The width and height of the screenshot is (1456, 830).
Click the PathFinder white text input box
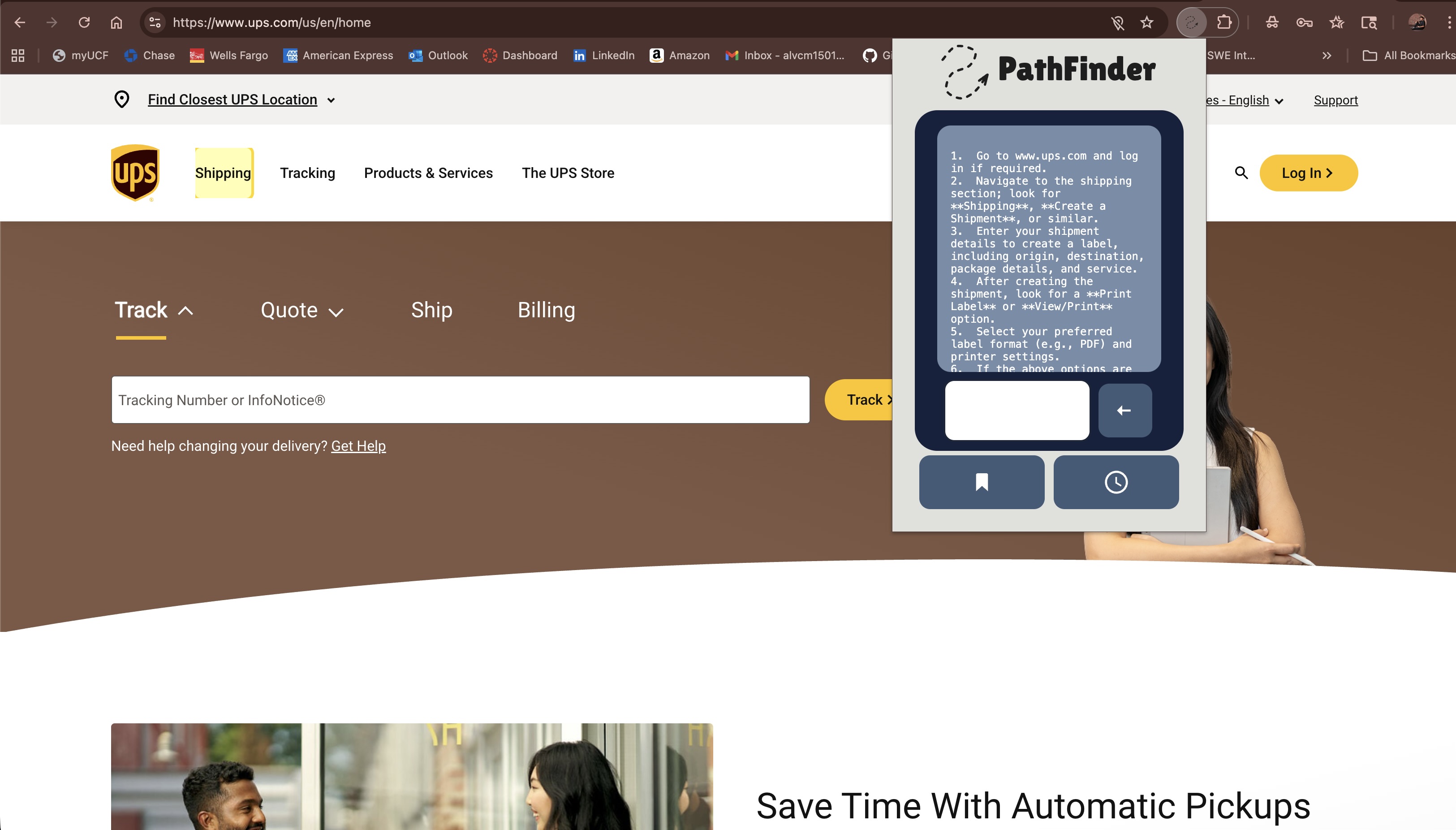[1017, 410]
